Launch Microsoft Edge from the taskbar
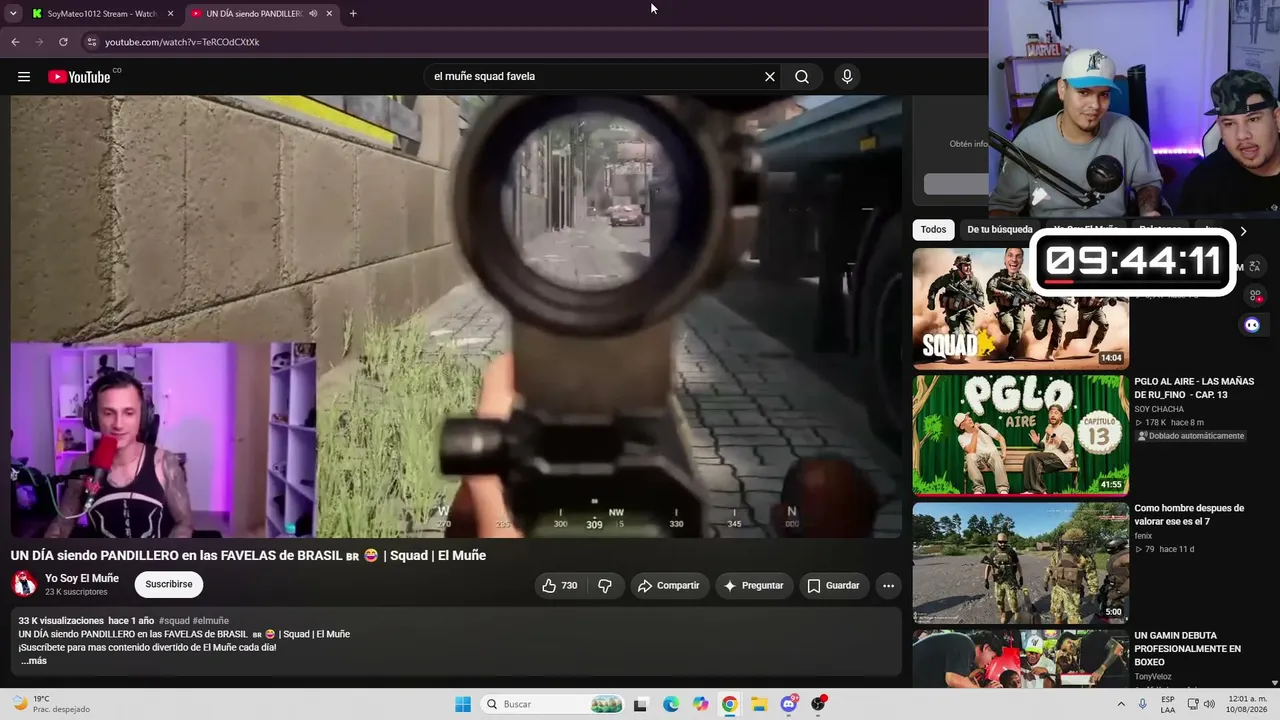The width and height of the screenshot is (1280, 720). tap(671, 704)
